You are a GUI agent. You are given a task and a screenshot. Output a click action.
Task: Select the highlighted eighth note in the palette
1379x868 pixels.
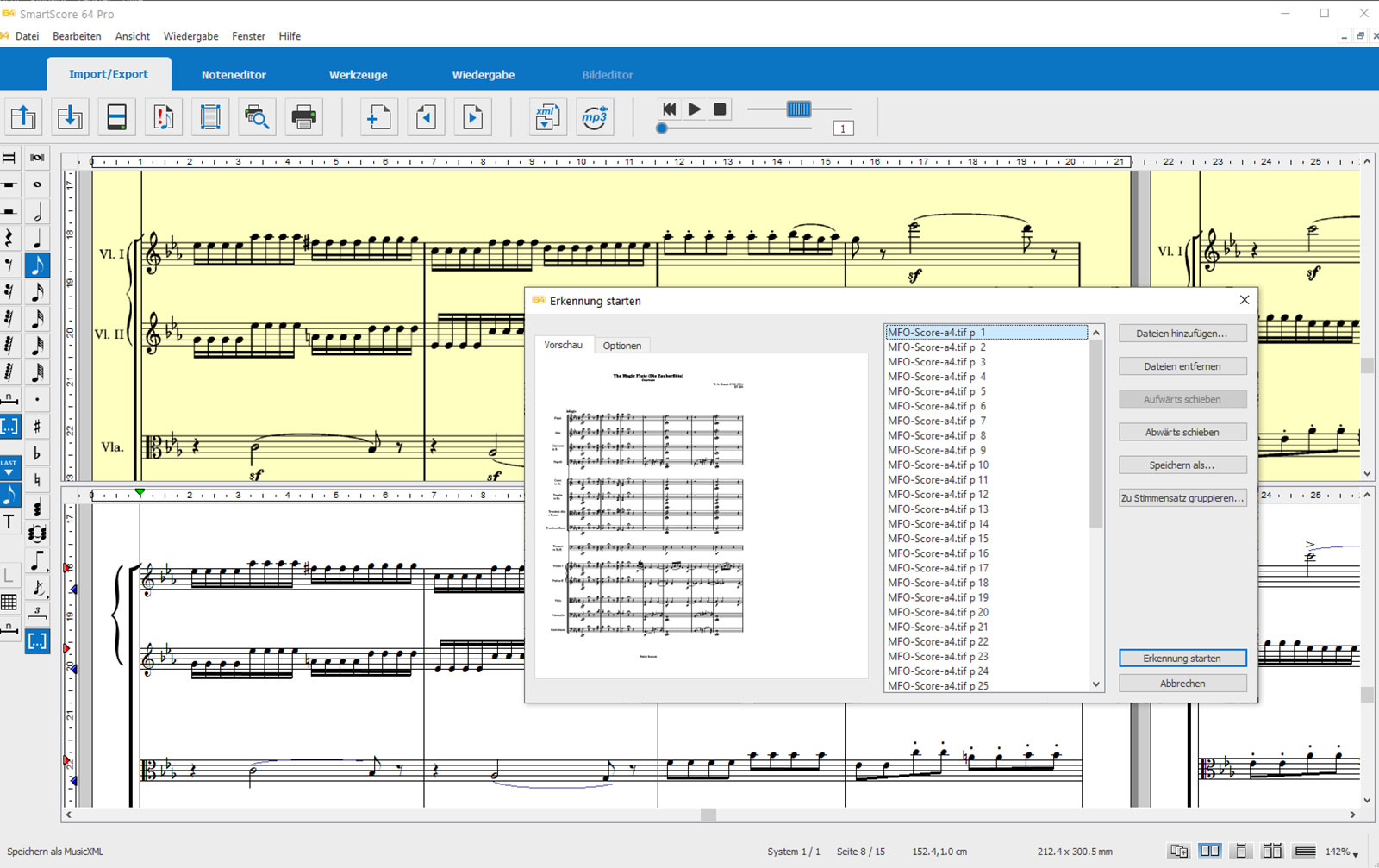click(37, 265)
